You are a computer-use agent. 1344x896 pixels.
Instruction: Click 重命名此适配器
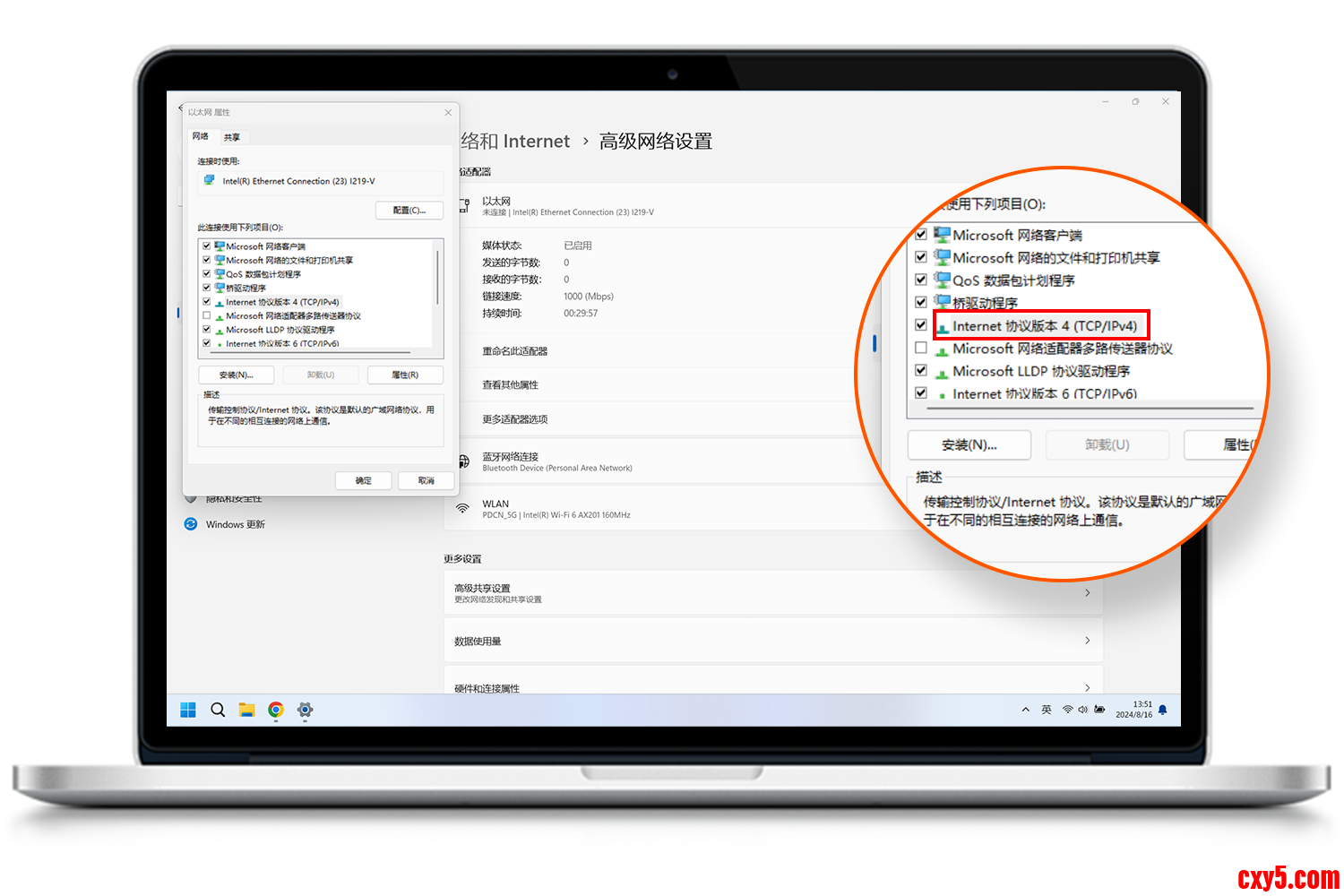tap(515, 351)
